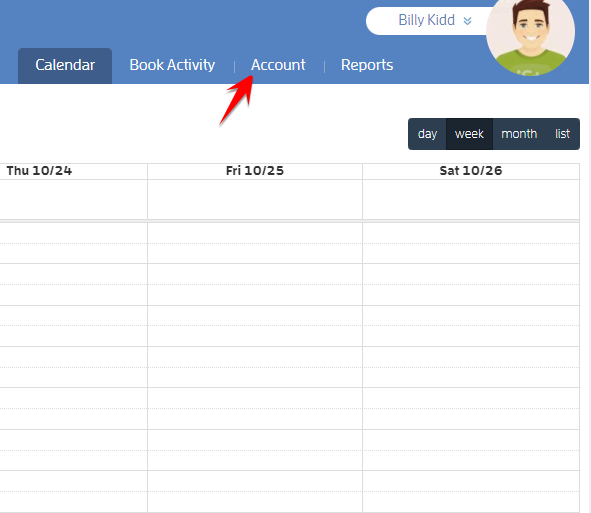Switch calendar to week view
The width and height of the screenshot is (591, 513).
coord(469,134)
